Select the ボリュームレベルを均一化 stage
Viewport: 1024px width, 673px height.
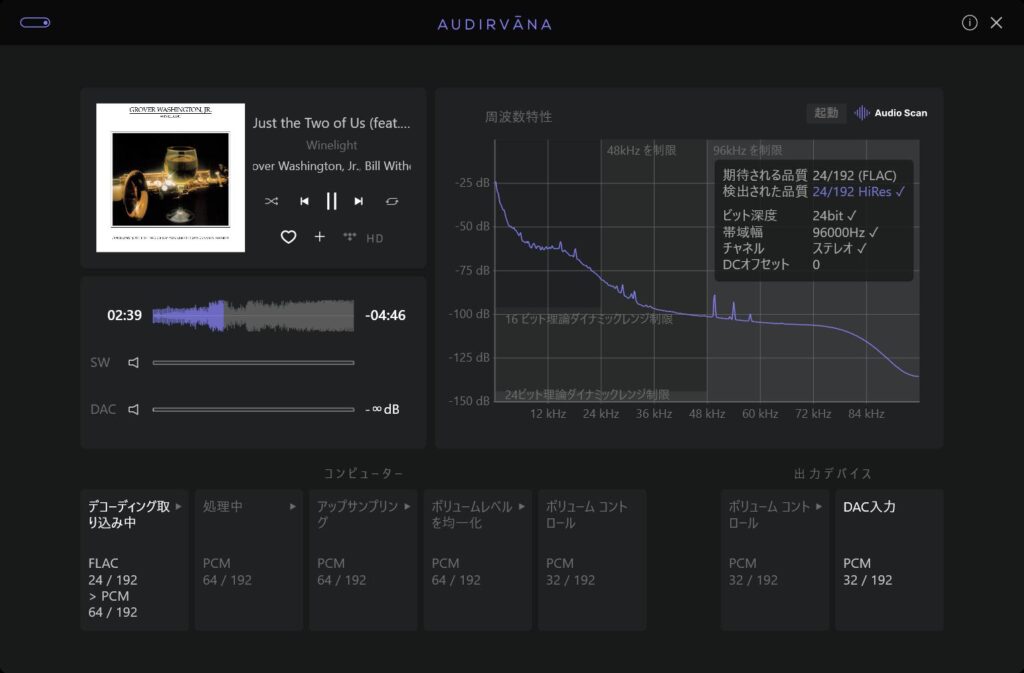tap(521, 507)
